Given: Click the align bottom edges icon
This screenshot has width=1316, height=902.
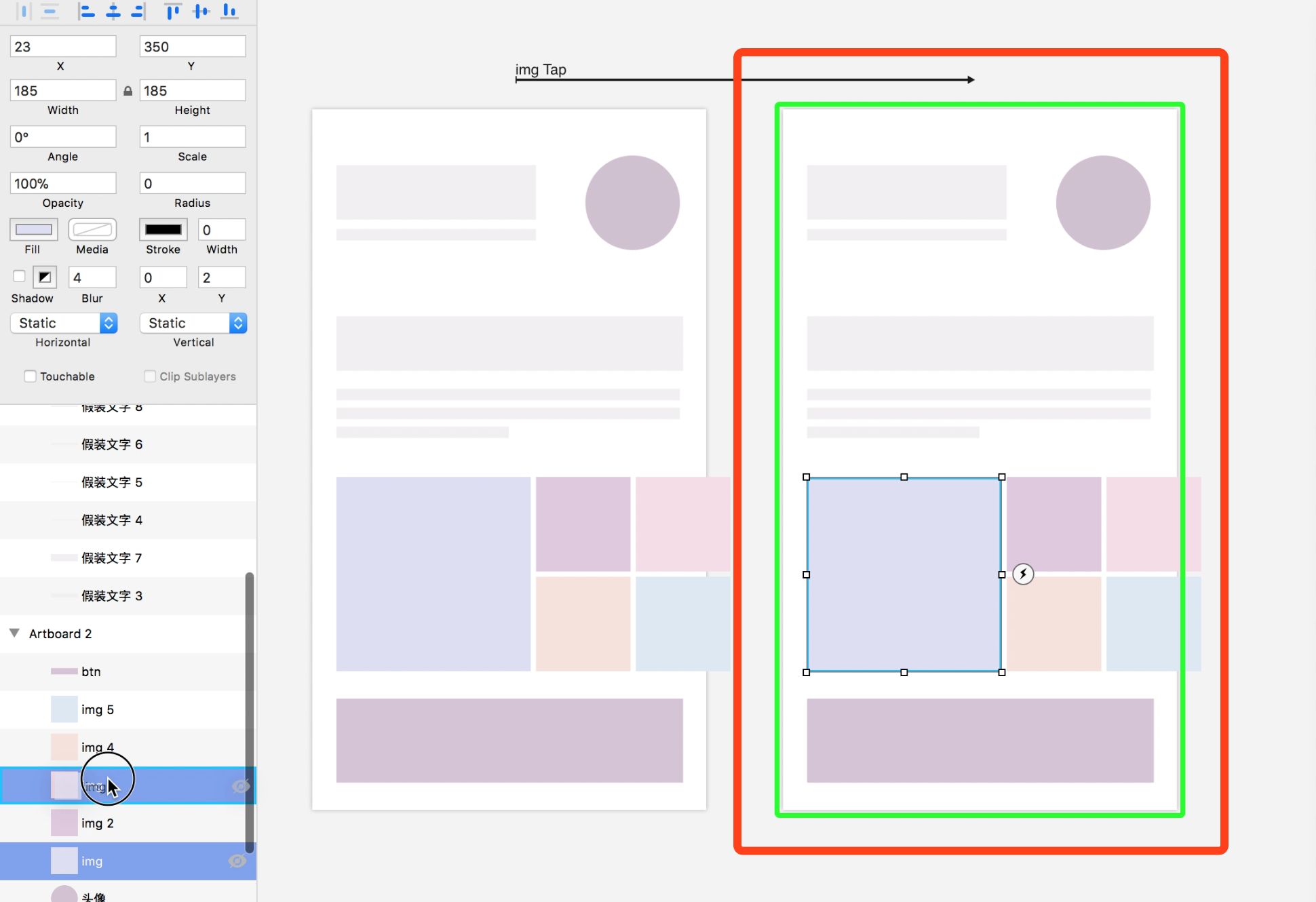Looking at the screenshot, I should point(230,11).
